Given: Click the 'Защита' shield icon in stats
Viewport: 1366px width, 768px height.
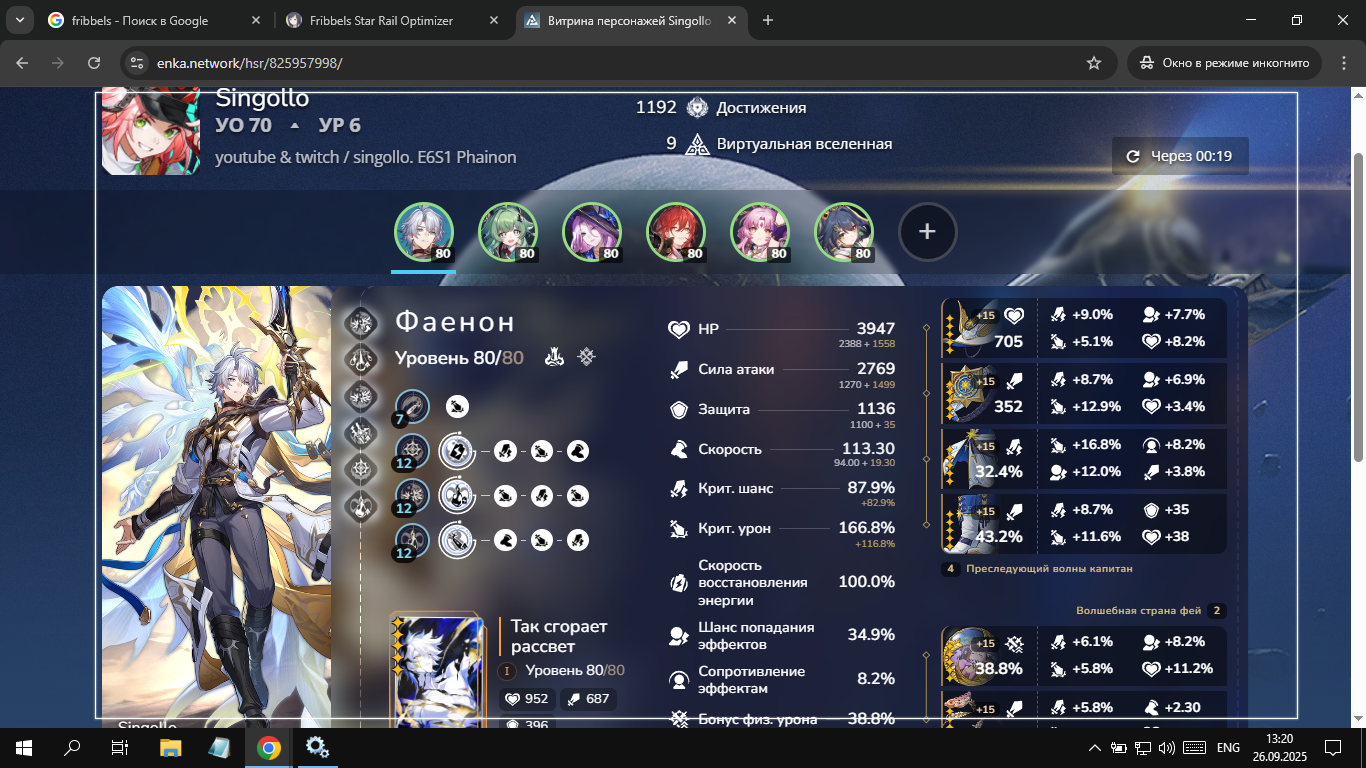Looking at the screenshot, I should coord(679,409).
